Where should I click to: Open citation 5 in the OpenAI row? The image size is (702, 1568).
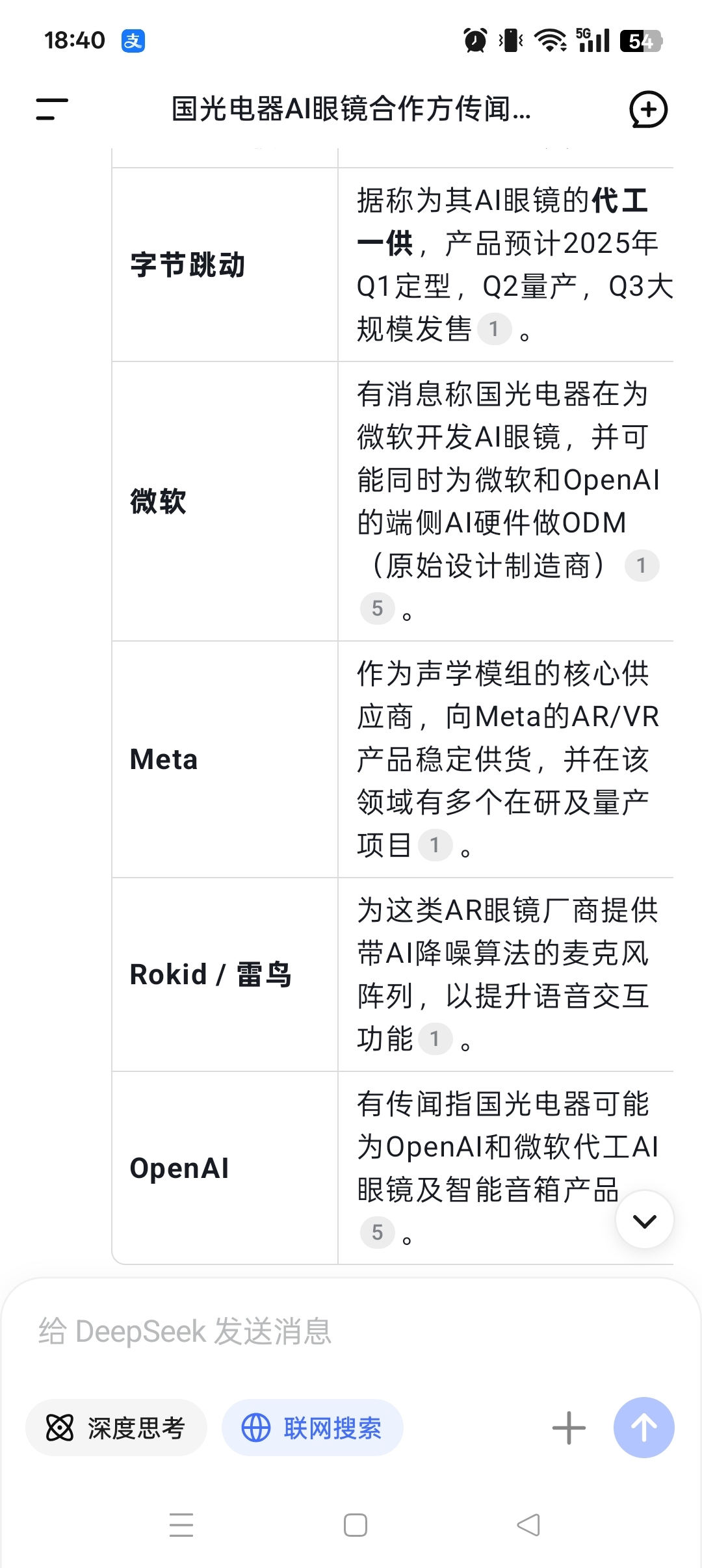(x=377, y=1233)
